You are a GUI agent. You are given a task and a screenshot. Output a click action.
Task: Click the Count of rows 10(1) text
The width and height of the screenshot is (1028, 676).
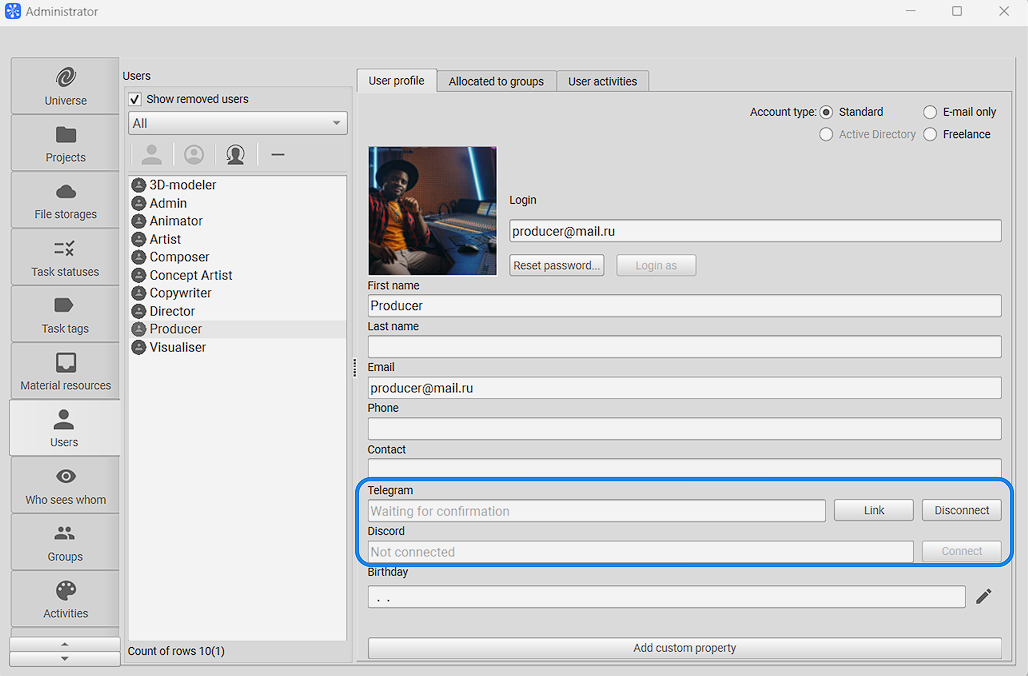coord(176,651)
